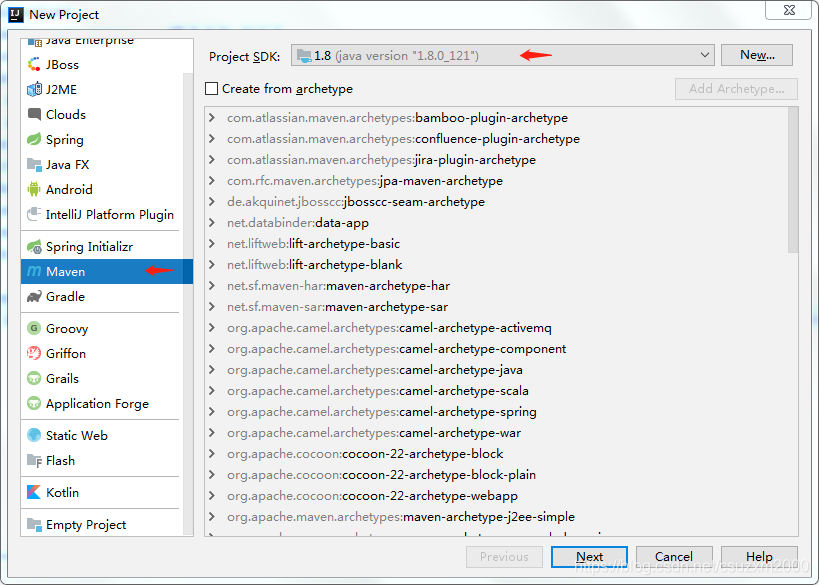
Task: Click the Flash folder icon
Action: 34,460
